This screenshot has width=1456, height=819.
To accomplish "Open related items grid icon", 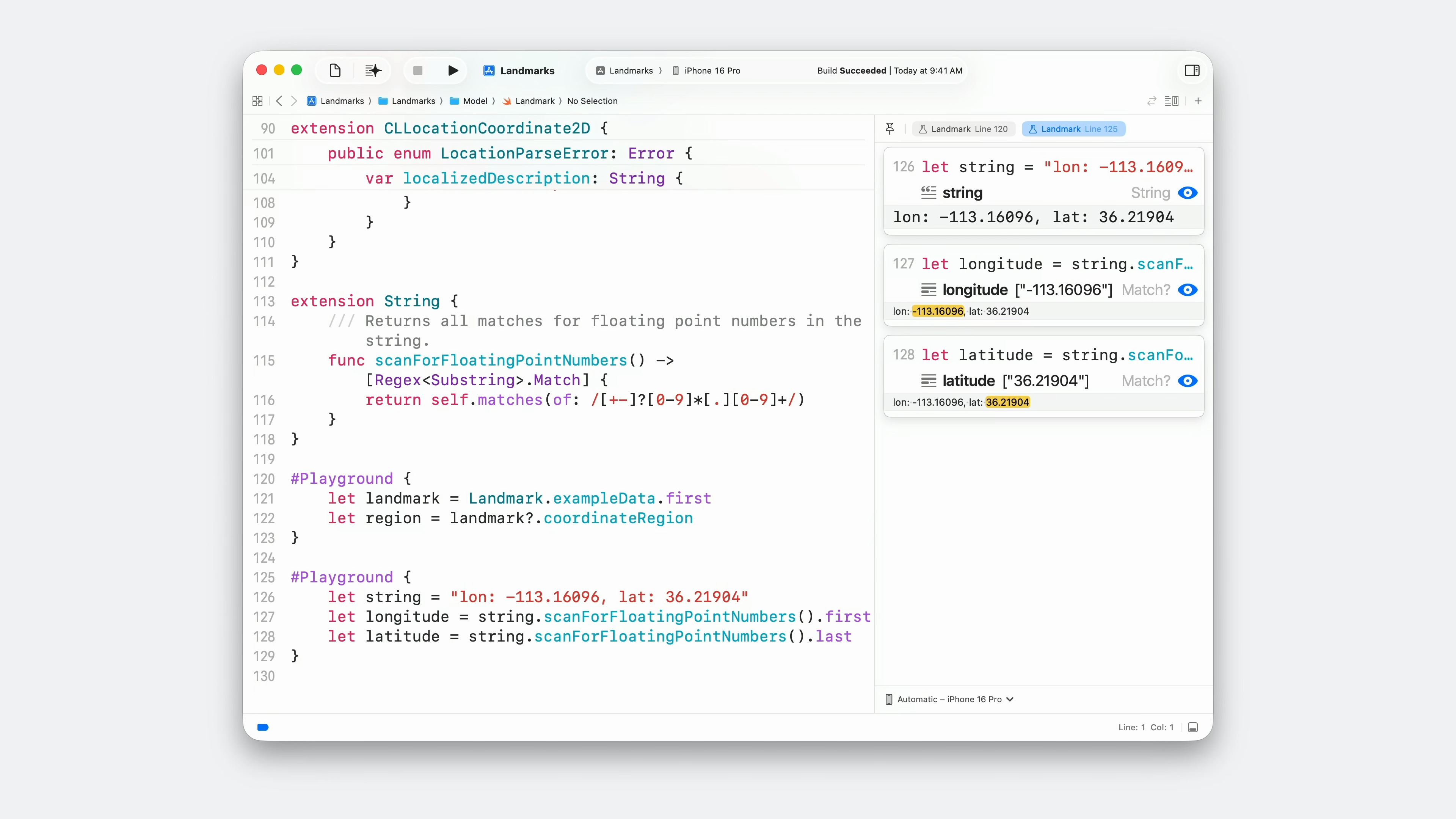I will (x=257, y=100).
